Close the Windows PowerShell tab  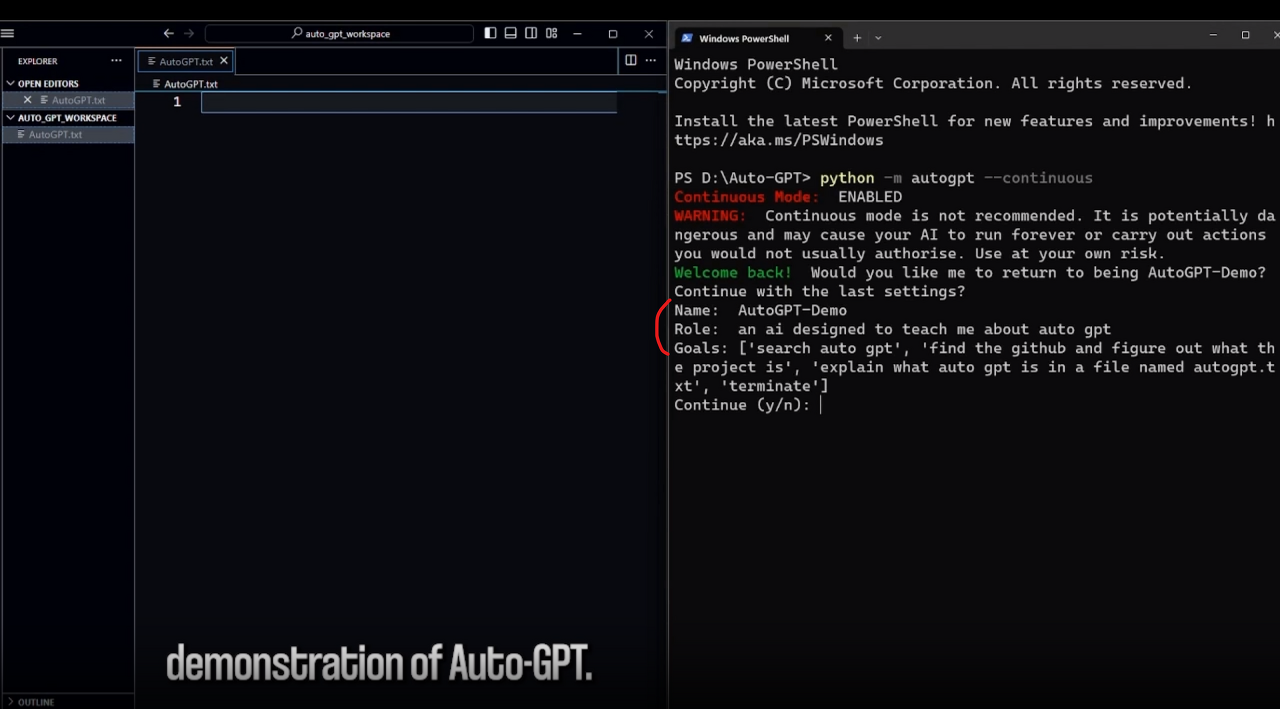click(x=828, y=38)
